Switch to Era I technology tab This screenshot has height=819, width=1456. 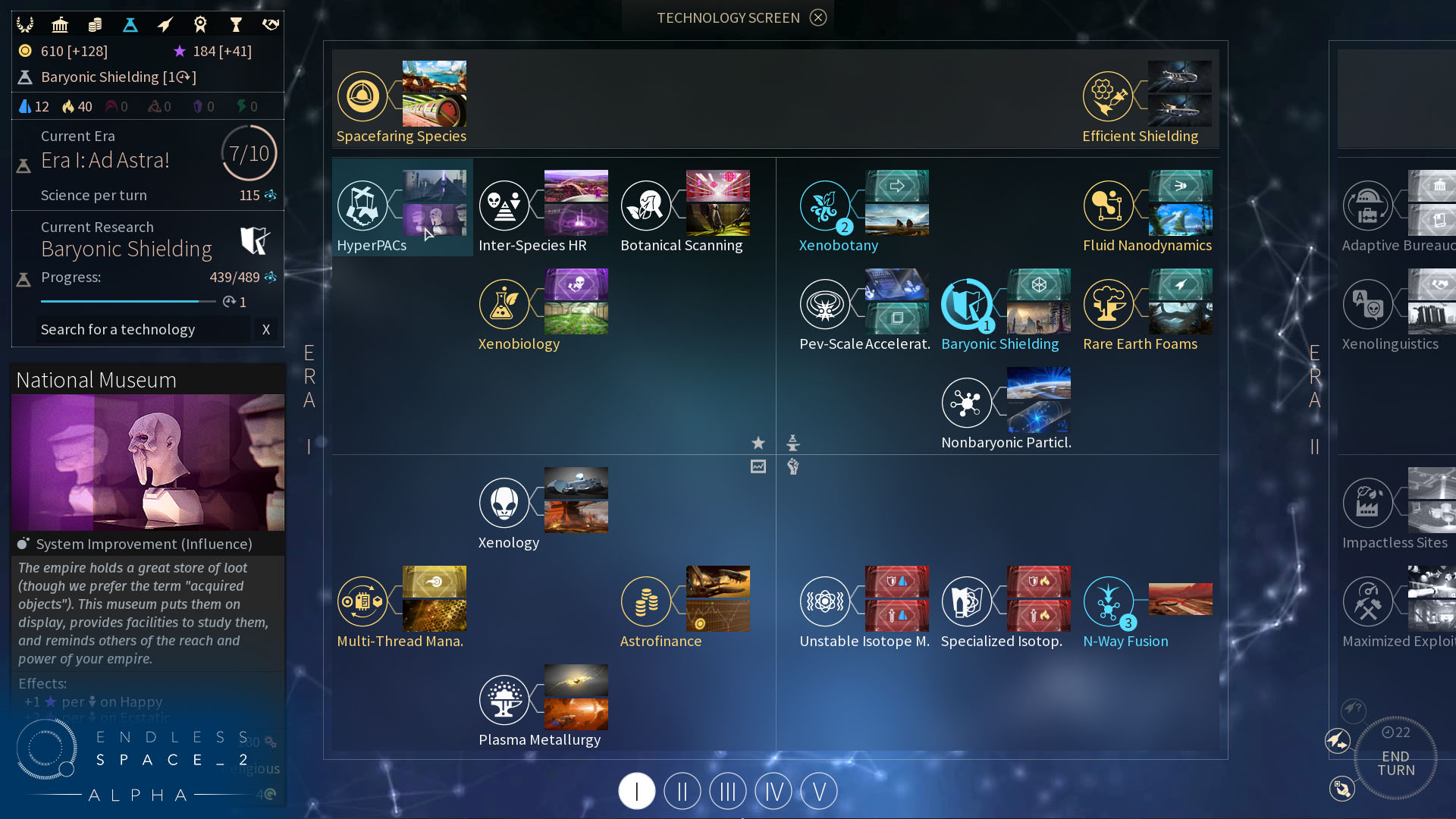click(x=636, y=791)
